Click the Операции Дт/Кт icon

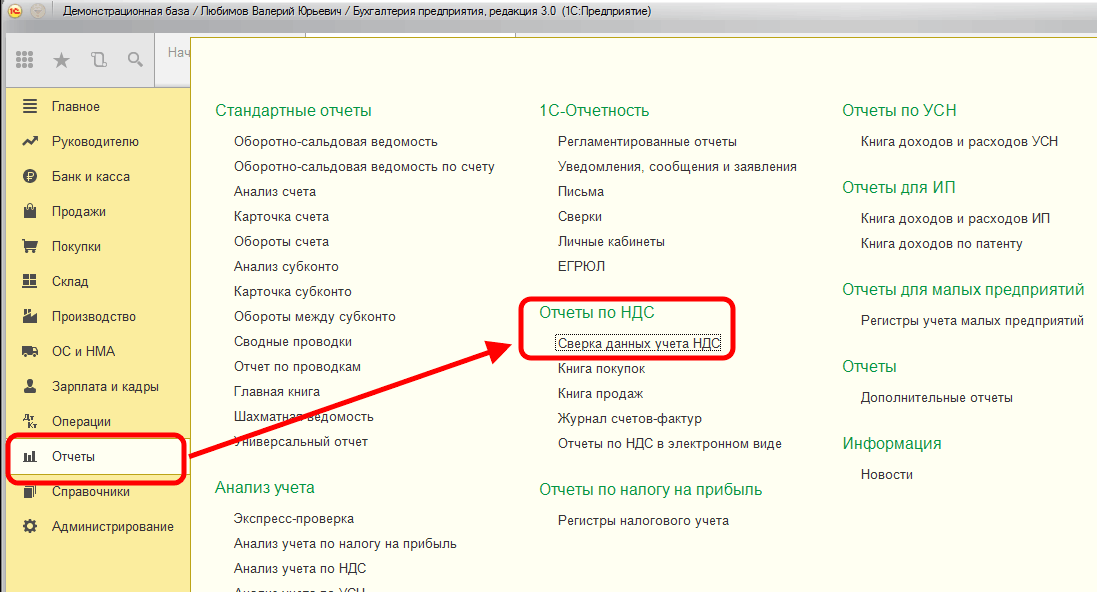coord(29,421)
